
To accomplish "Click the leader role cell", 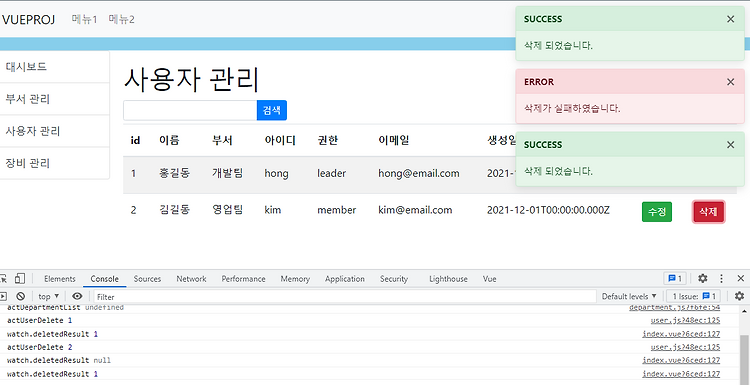I will [331, 173].
